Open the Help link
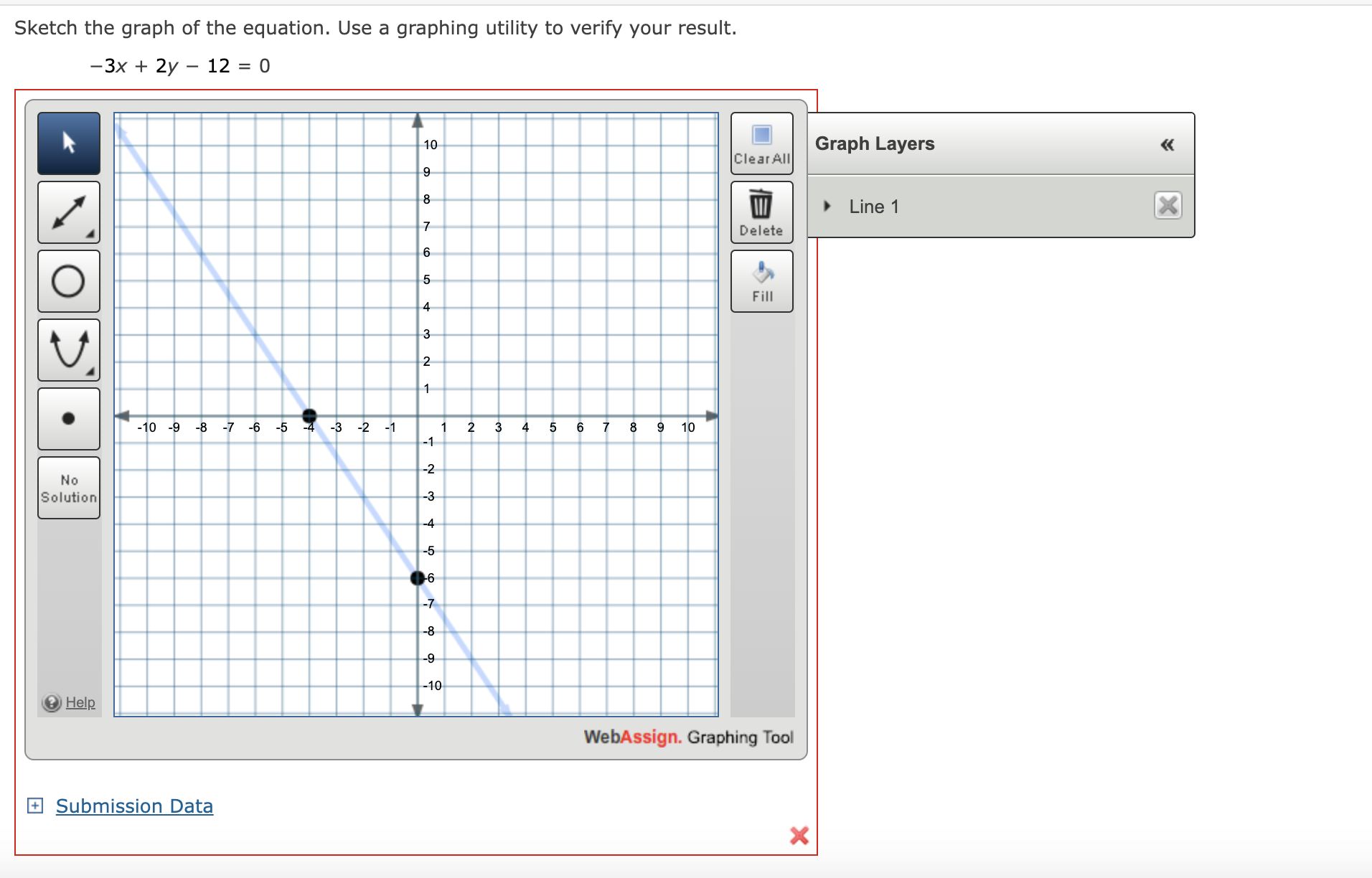Viewport: 1372px width, 878px height. [x=80, y=702]
